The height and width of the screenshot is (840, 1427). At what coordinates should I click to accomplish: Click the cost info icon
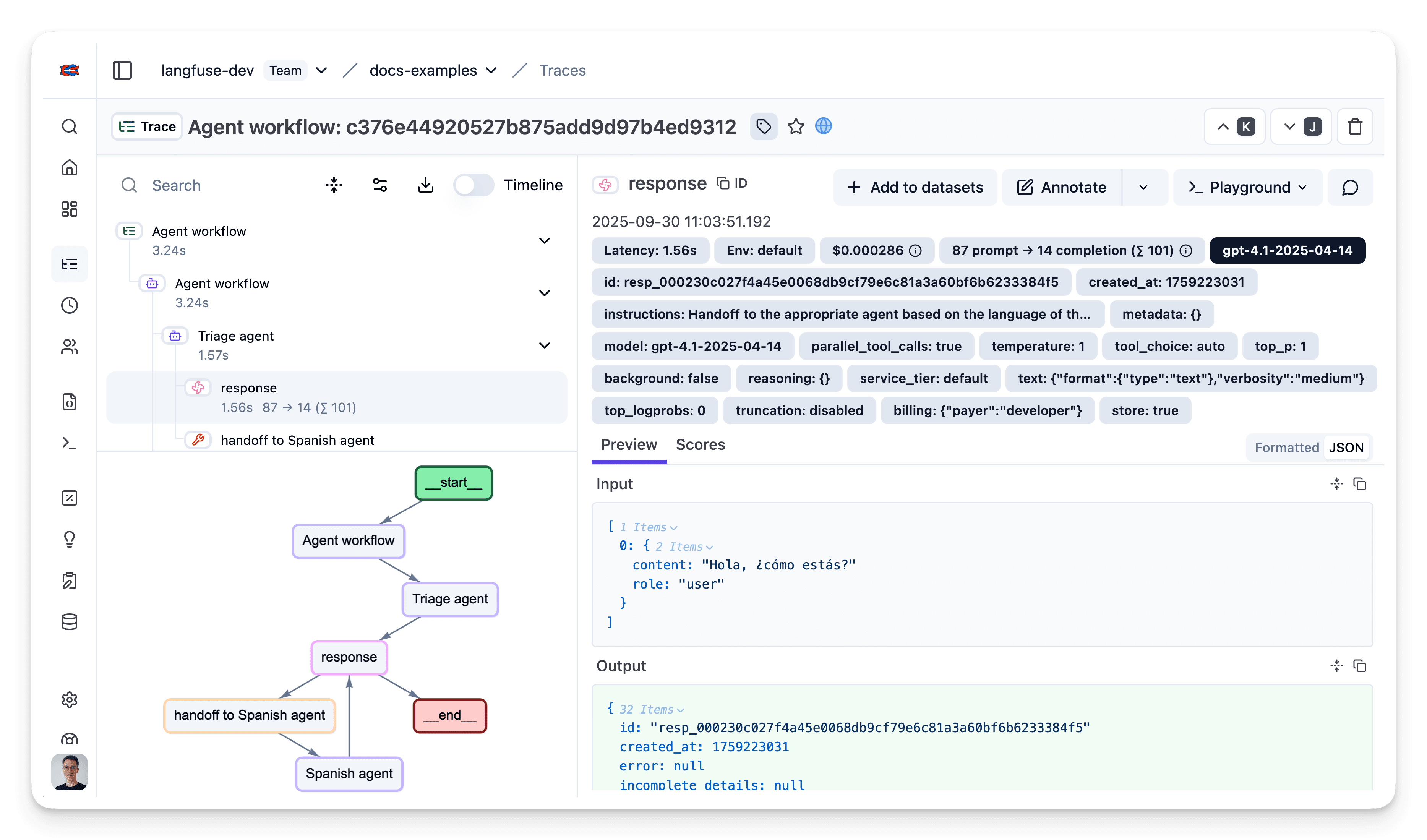(915, 250)
